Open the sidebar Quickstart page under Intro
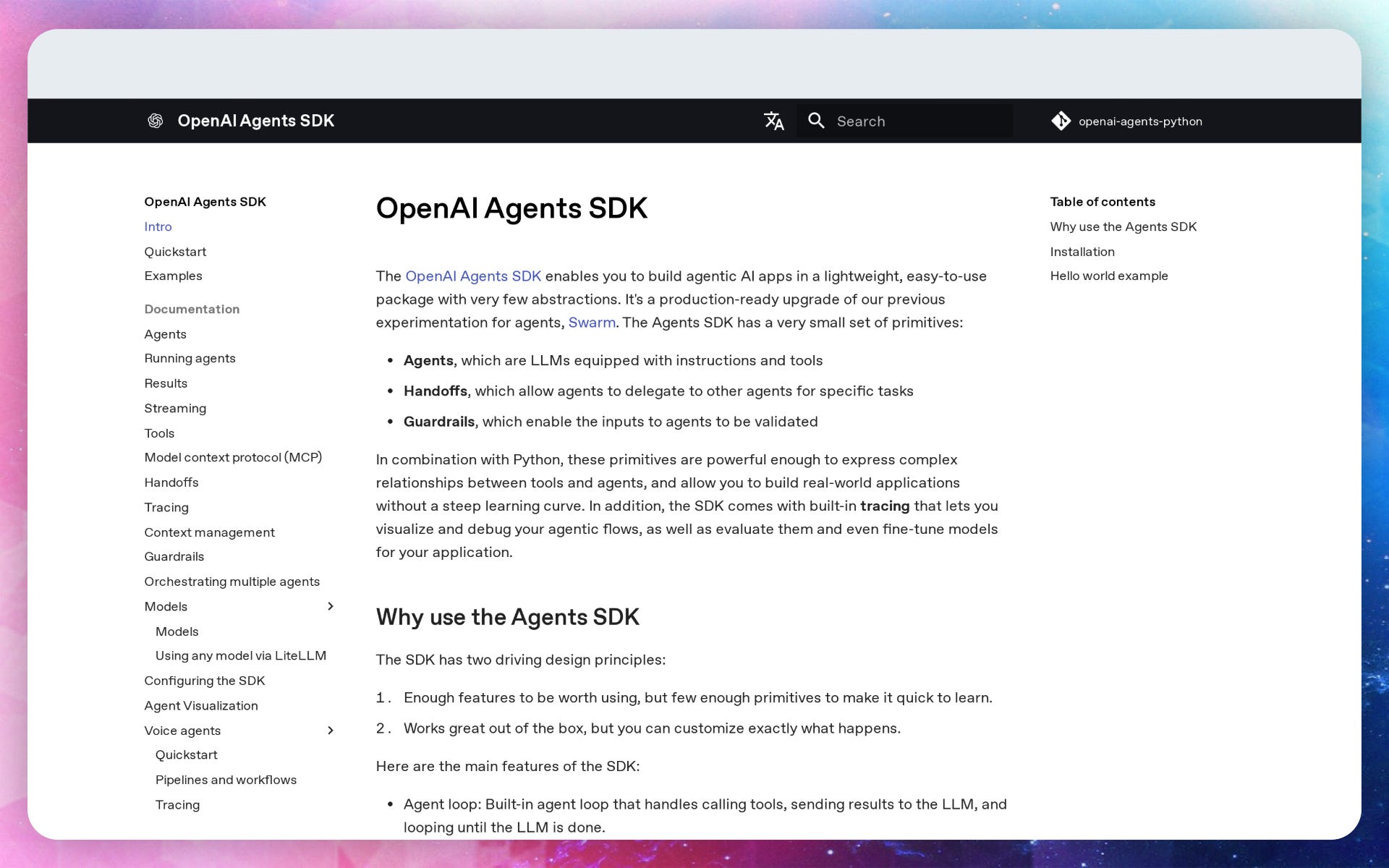The height and width of the screenshot is (868, 1389). tap(175, 252)
